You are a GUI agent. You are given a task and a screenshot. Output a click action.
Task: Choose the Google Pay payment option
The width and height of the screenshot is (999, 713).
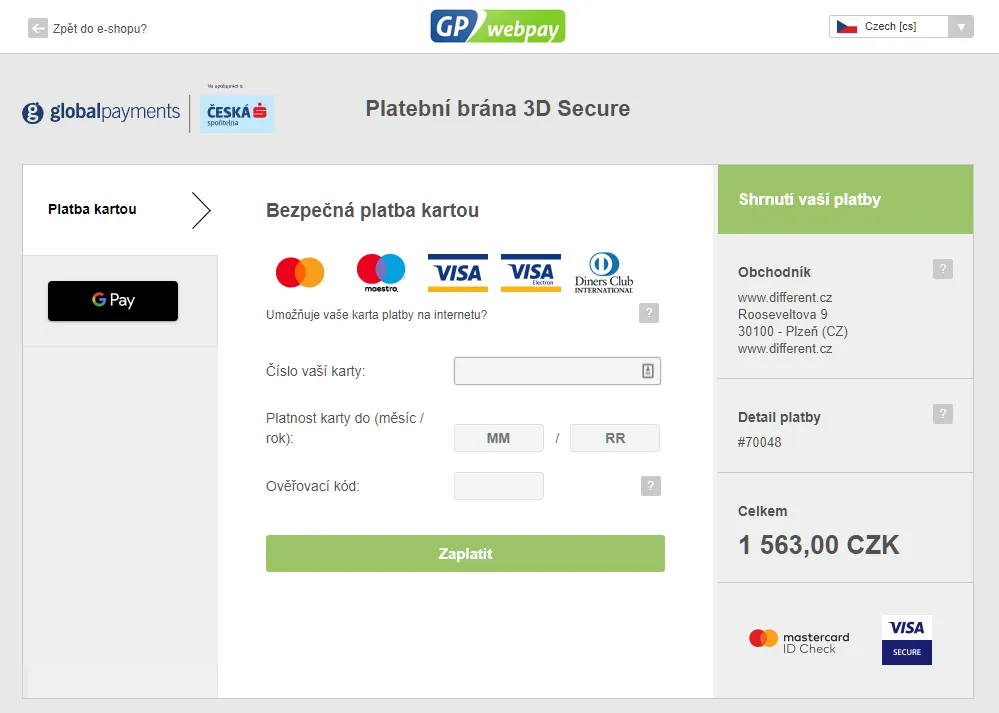[113, 301]
